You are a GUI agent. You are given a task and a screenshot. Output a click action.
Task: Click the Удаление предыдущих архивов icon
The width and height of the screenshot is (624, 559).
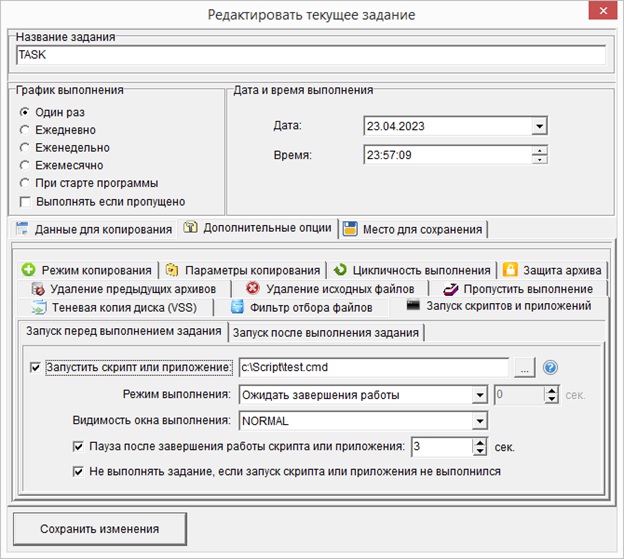coord(38,289)
